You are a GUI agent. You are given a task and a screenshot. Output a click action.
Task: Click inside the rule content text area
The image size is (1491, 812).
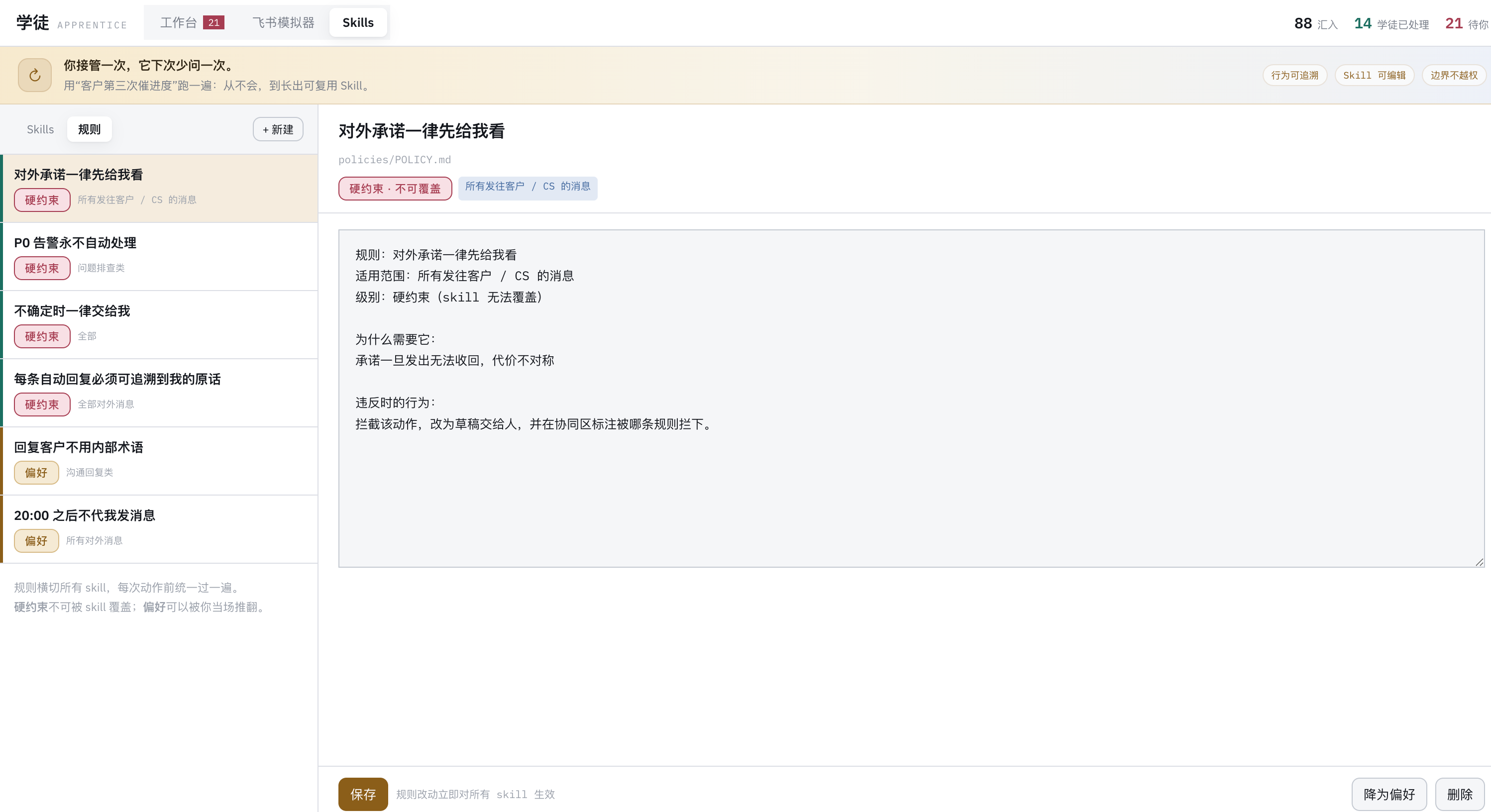912,398
